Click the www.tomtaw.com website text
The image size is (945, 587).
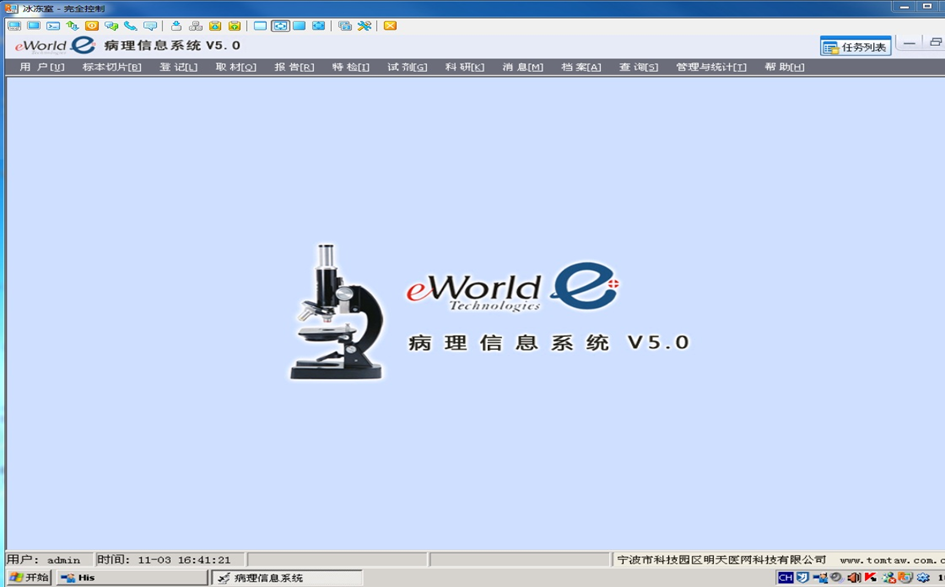pyautogui.click(x=893, y=560)
